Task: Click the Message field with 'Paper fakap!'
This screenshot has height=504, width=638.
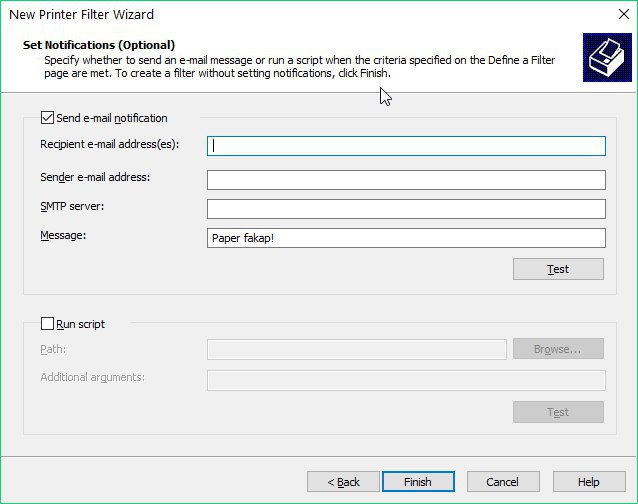Action: (x=406, y=238)
